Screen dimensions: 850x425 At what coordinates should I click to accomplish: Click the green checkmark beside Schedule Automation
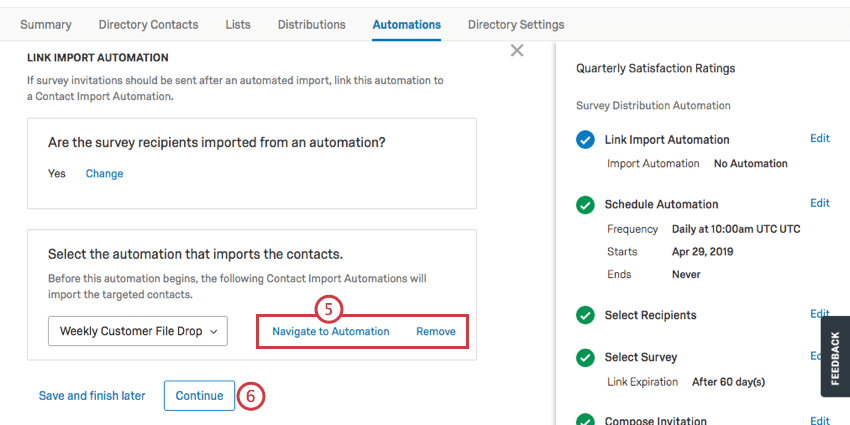585,205
